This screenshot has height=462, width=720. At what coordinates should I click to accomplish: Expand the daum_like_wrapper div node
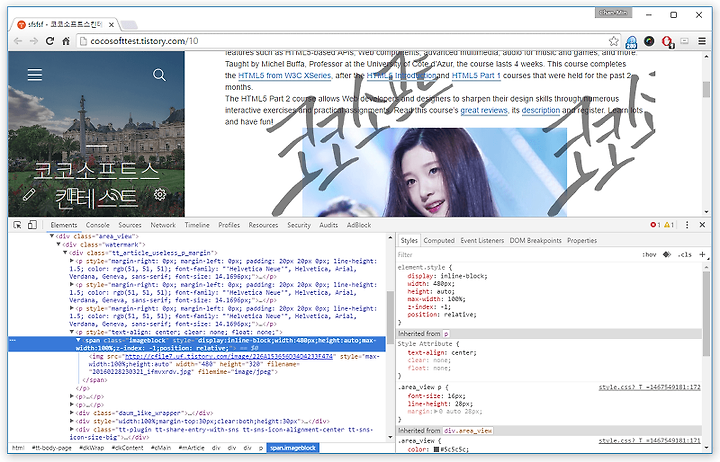[72, 413]
